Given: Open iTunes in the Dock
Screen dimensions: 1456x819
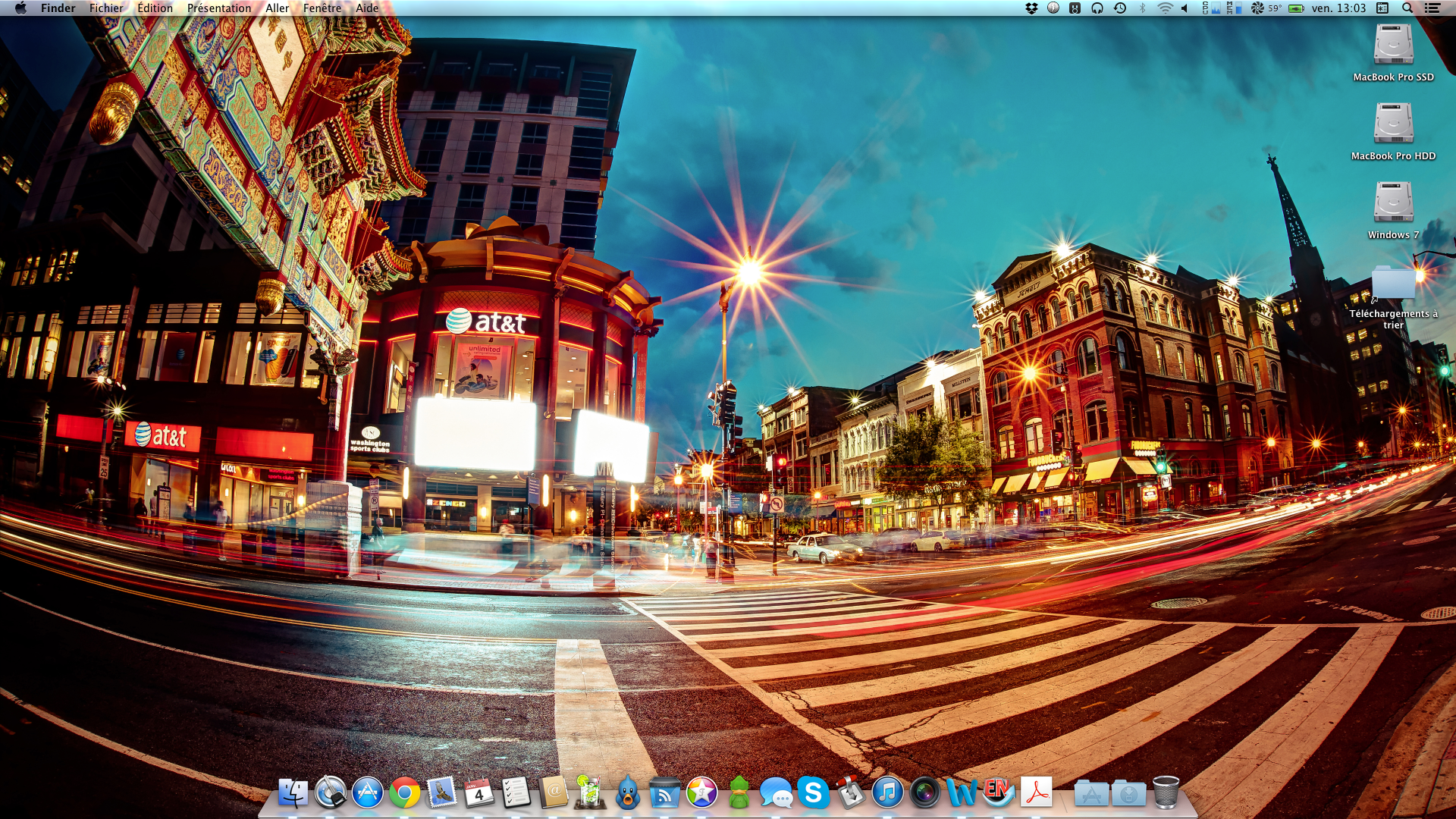Looking at the screenshot, I should 887,793.
